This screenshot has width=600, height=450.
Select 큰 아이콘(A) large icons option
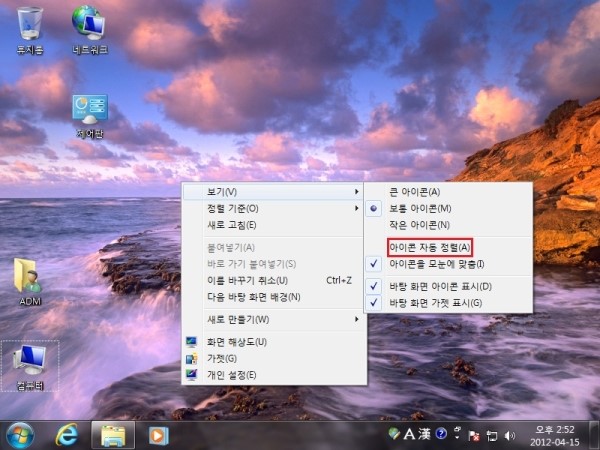click(x=414, y=191)
